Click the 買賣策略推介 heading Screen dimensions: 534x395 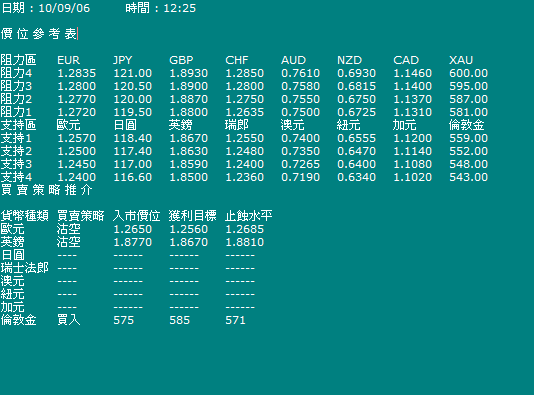[47, 190]
